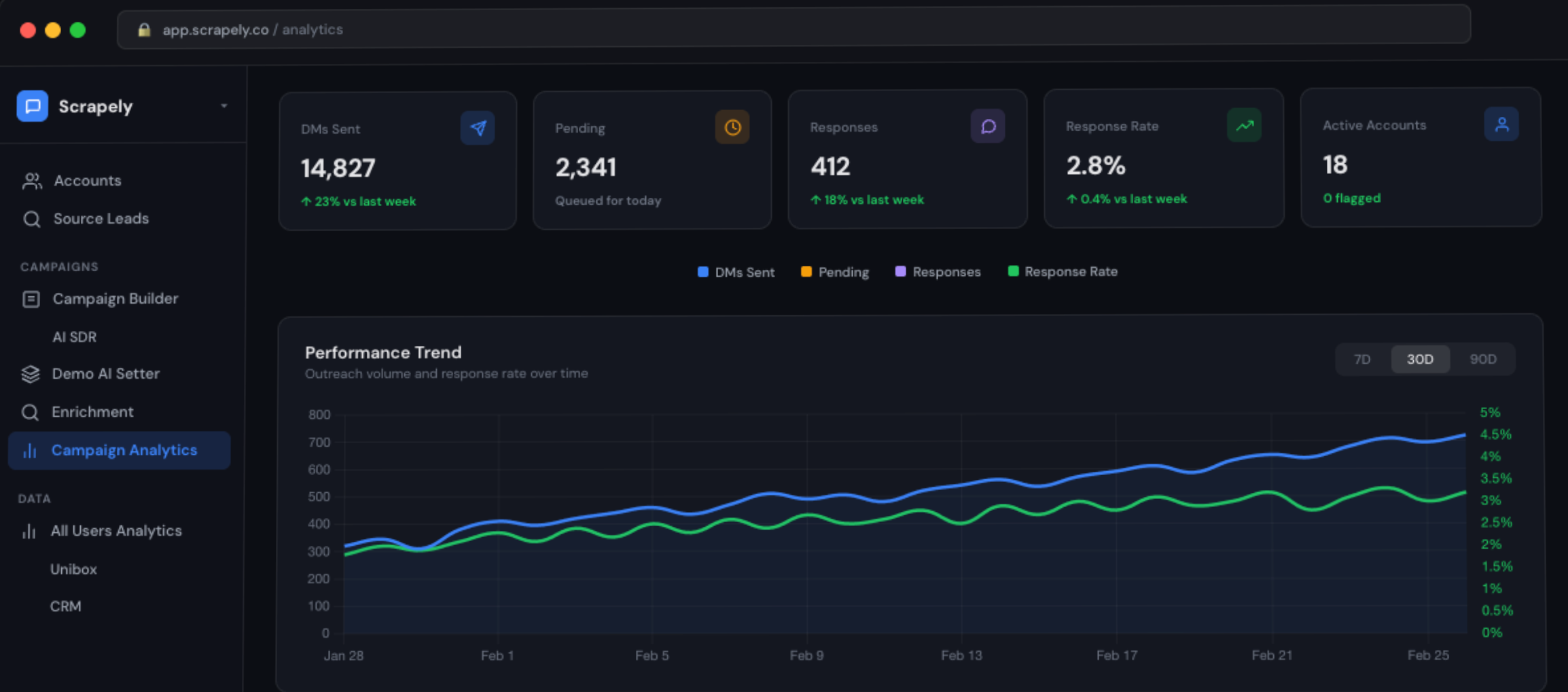Viewport: 1568px width, 692px height.
Task: Click the blue Scrapely logo icon
Action: [x=32, y=106]
